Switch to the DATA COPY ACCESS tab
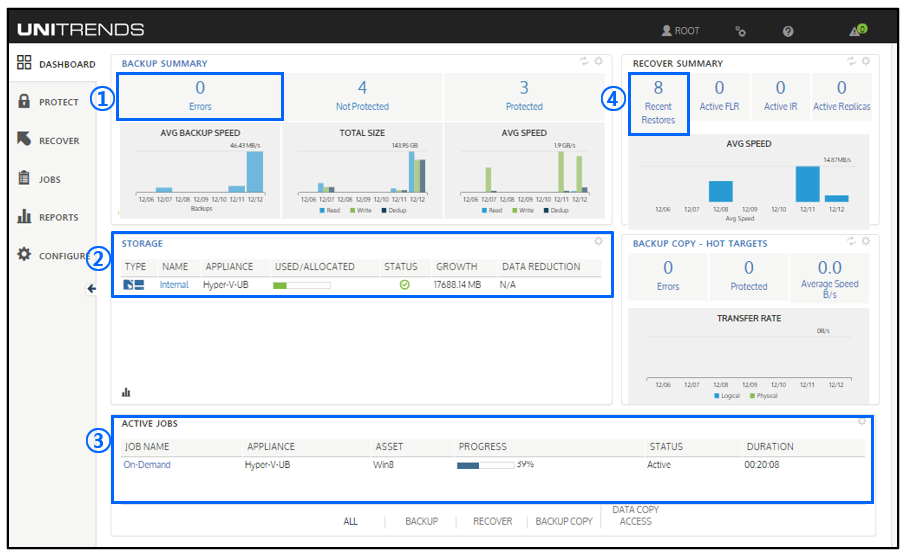907x559 pixels. pyautogui.click(x=636, y=516)
